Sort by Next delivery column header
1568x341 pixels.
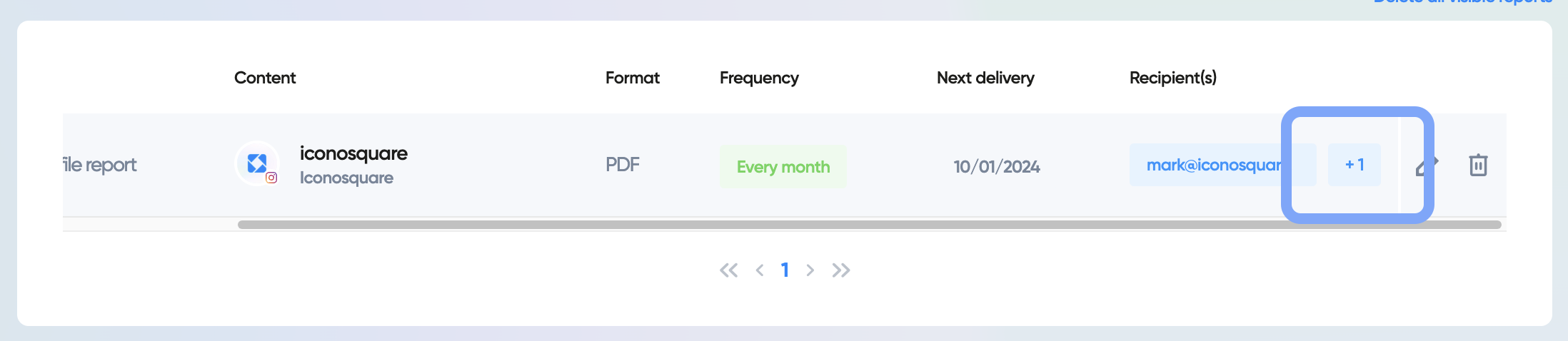pyautogui.click(x=985, y=78)
